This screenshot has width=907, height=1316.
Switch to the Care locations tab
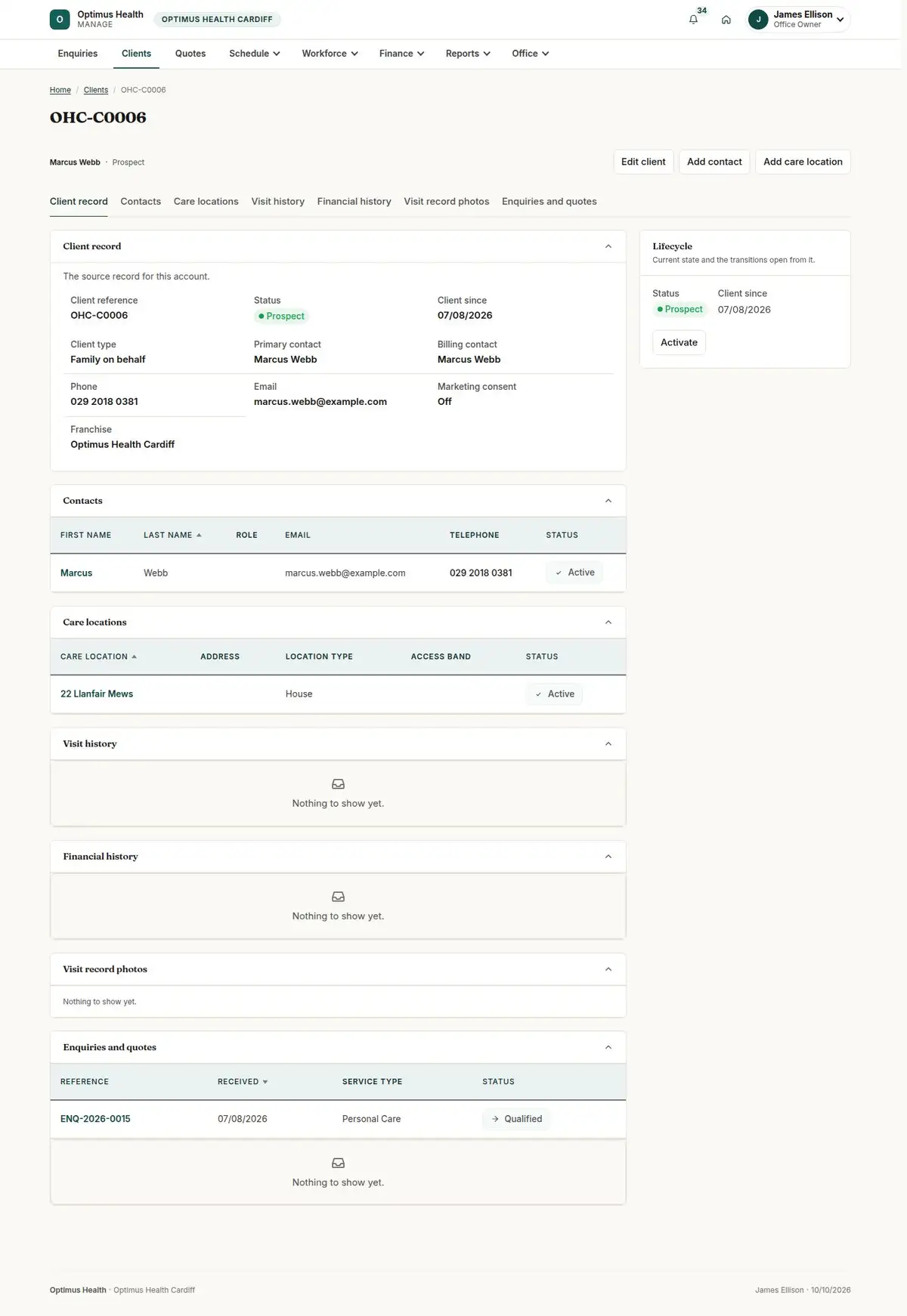click(206, 202)
